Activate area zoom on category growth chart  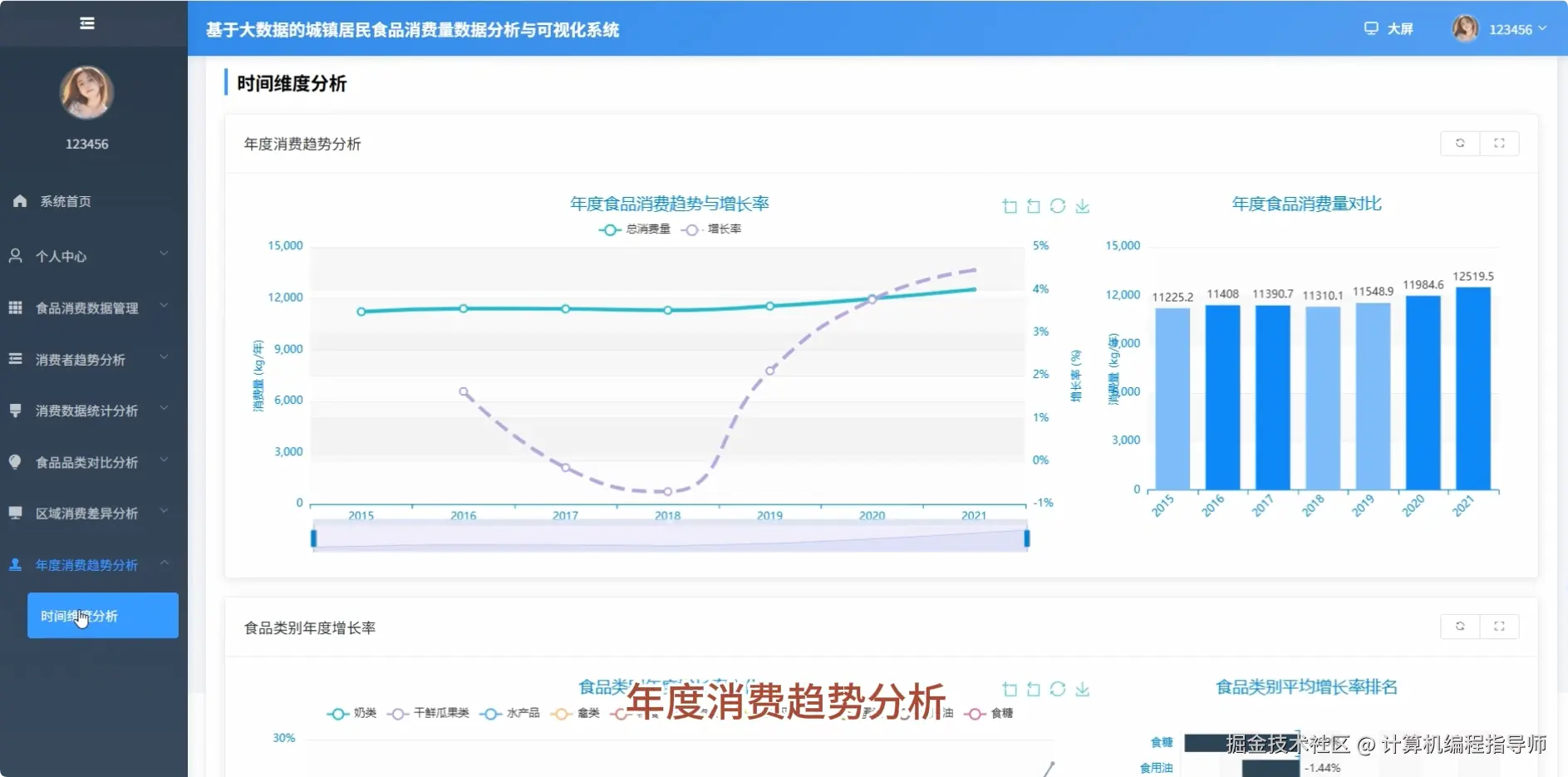click(1010, 689)
